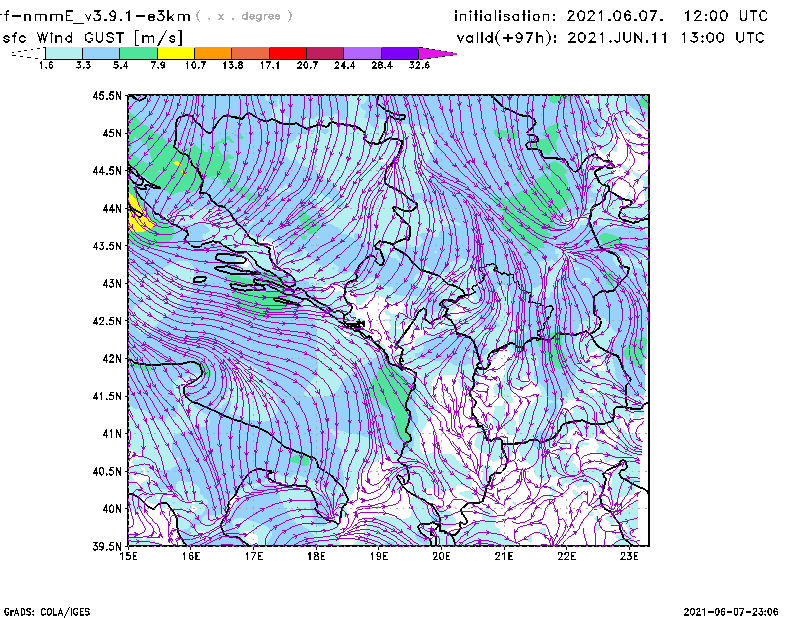800x618 pixels.
Task: Click the valid(+97h) forecast time text
Action: coord(610,37)
